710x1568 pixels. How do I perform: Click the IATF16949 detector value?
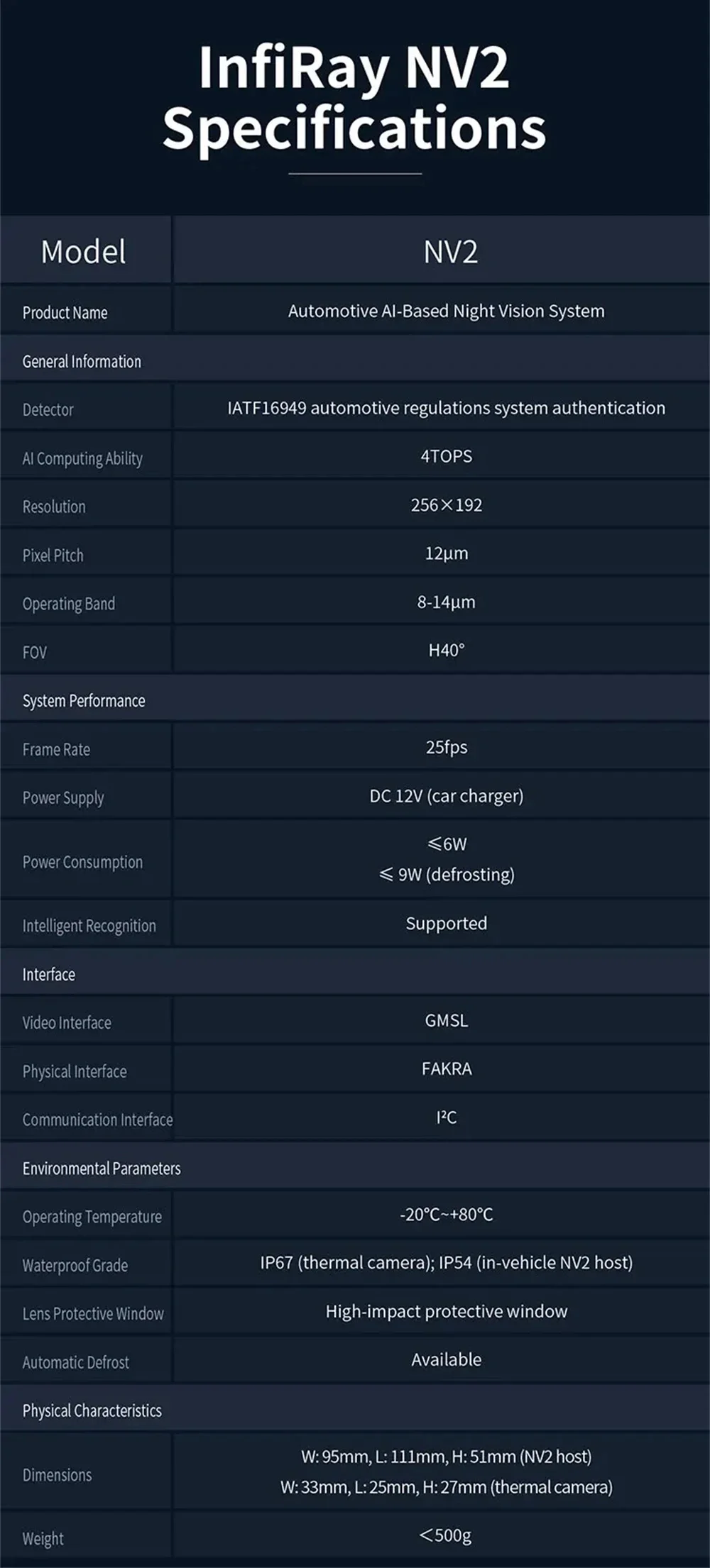pyautogui.click(x=446, y=408)
